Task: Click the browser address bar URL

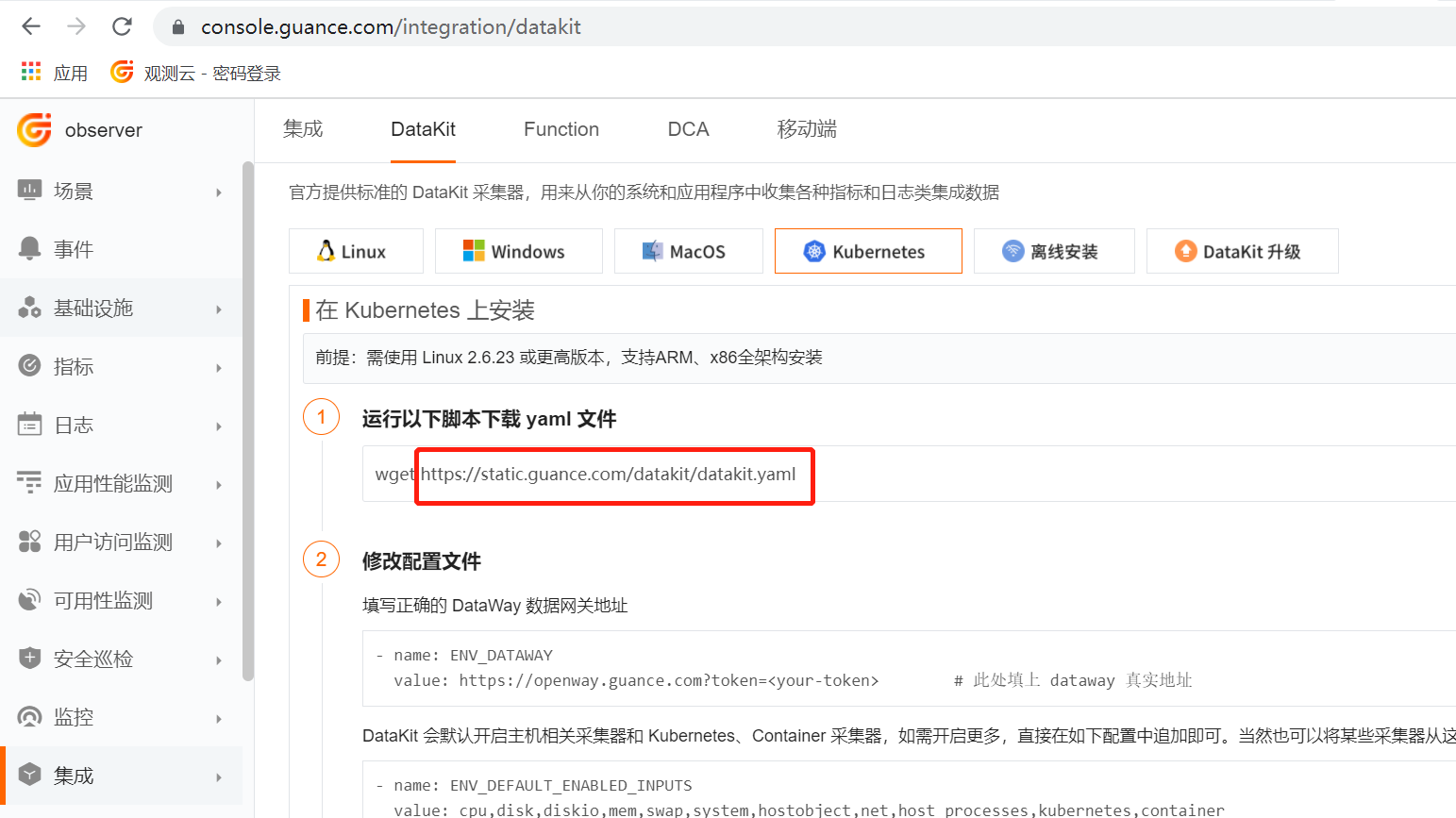Action: point(391,27)
